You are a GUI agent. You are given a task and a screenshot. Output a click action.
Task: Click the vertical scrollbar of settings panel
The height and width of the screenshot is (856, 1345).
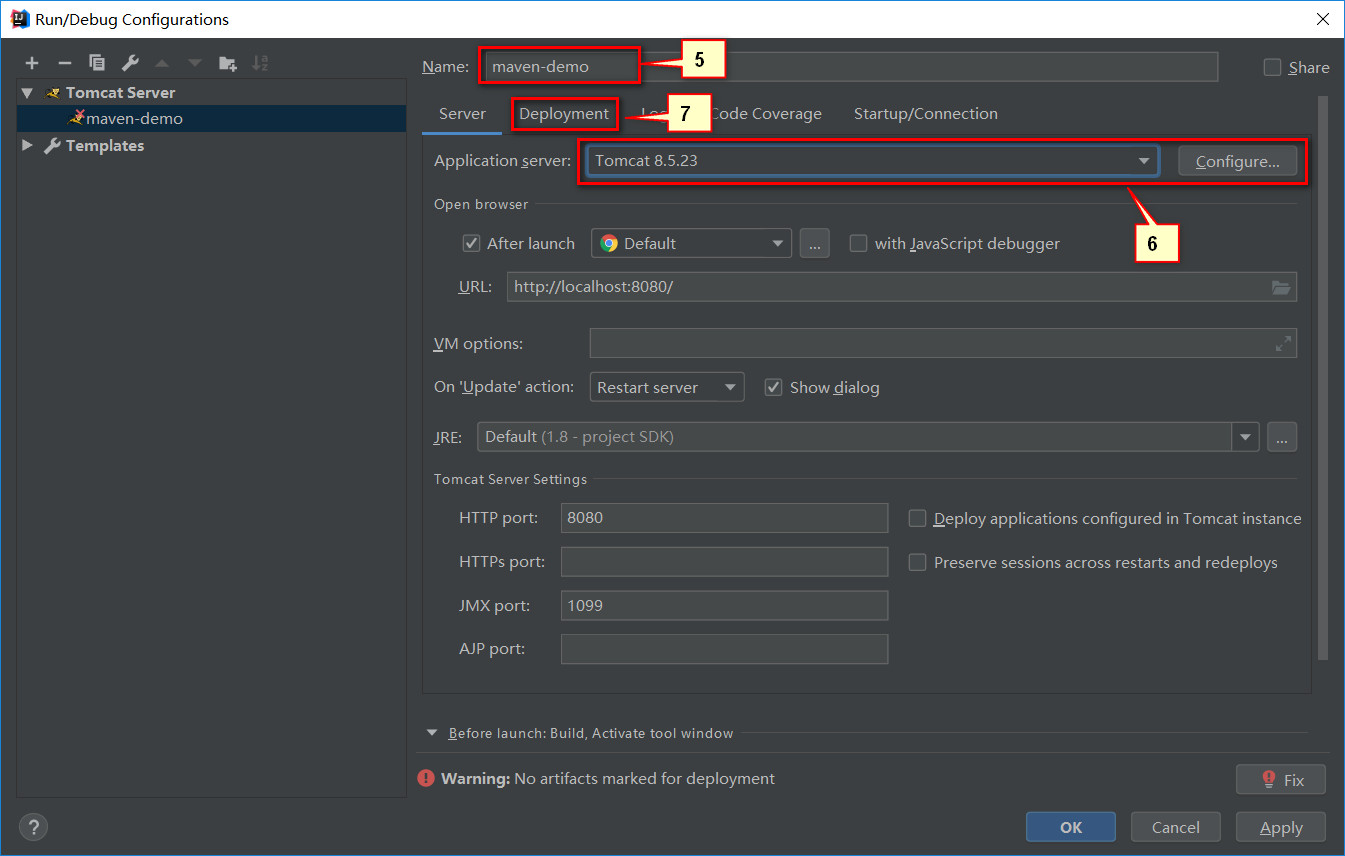click(x=1323, y=378)
